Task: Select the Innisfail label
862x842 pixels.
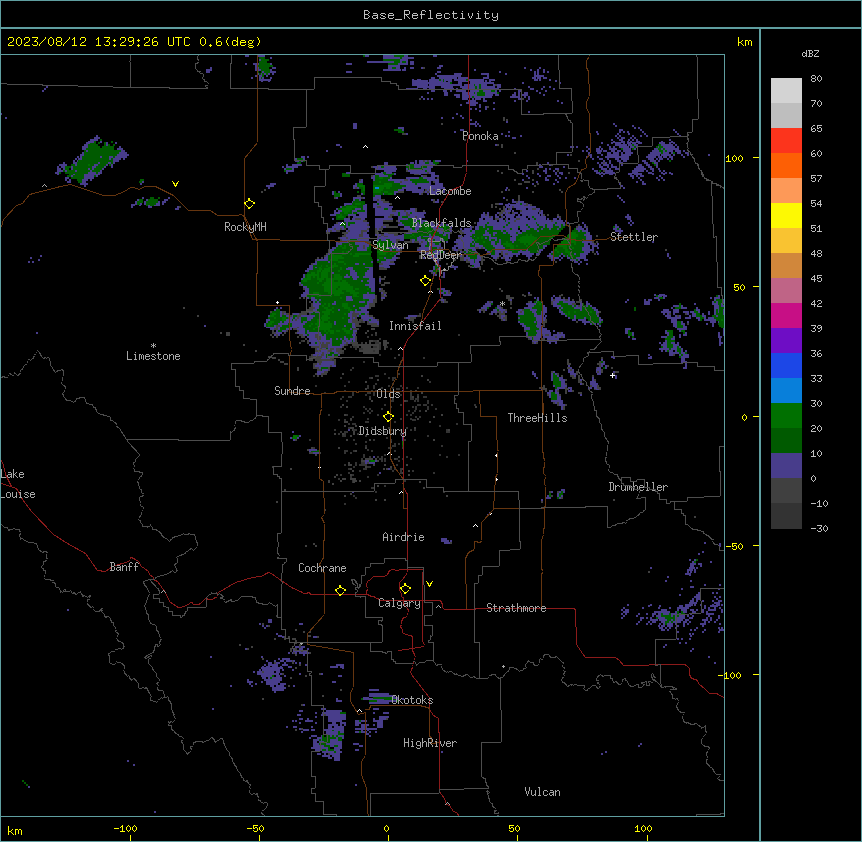Action: coord(415,326)
